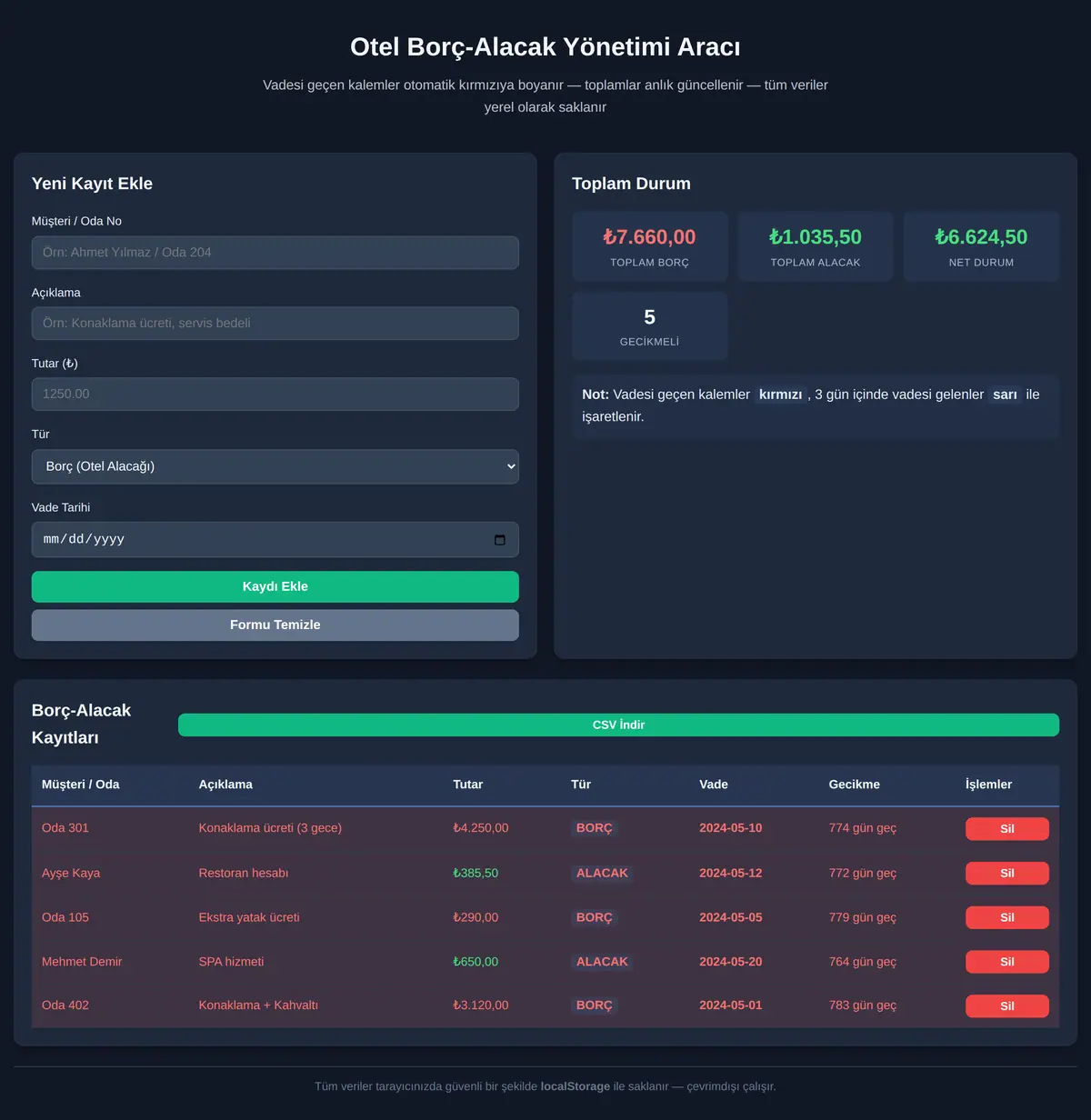Click the SPA hizmeti description

click(x=231, y=962)
